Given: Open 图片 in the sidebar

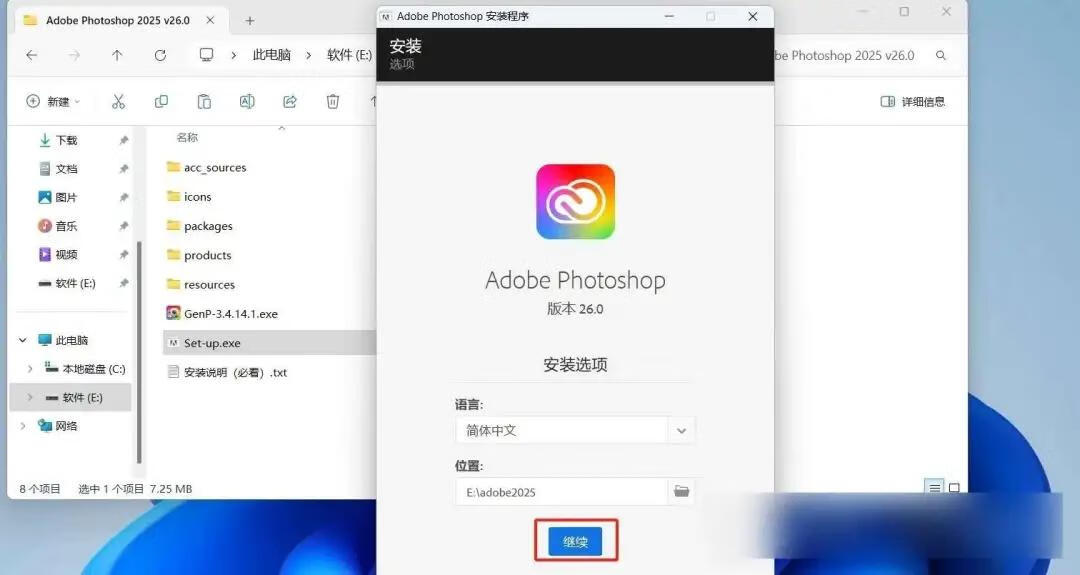Looking at the screenshot, I should [58, 198].
